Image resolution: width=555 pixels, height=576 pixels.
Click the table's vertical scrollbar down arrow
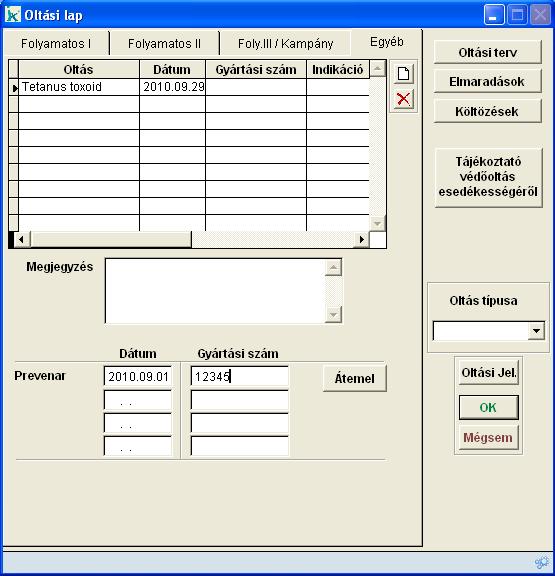point(377,223)
